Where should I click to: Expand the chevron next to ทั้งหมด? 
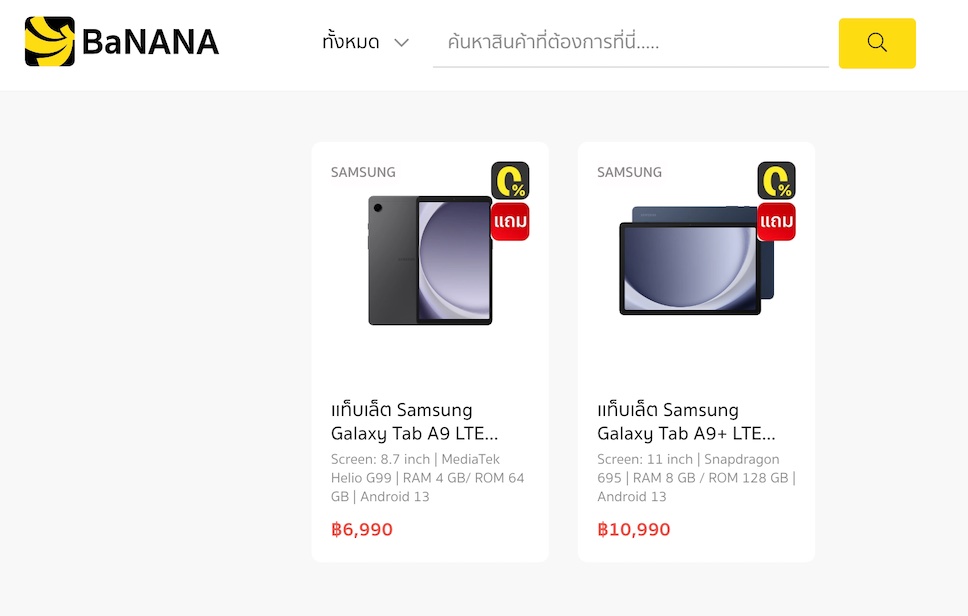pyautogui.click(x=402, y=43)
